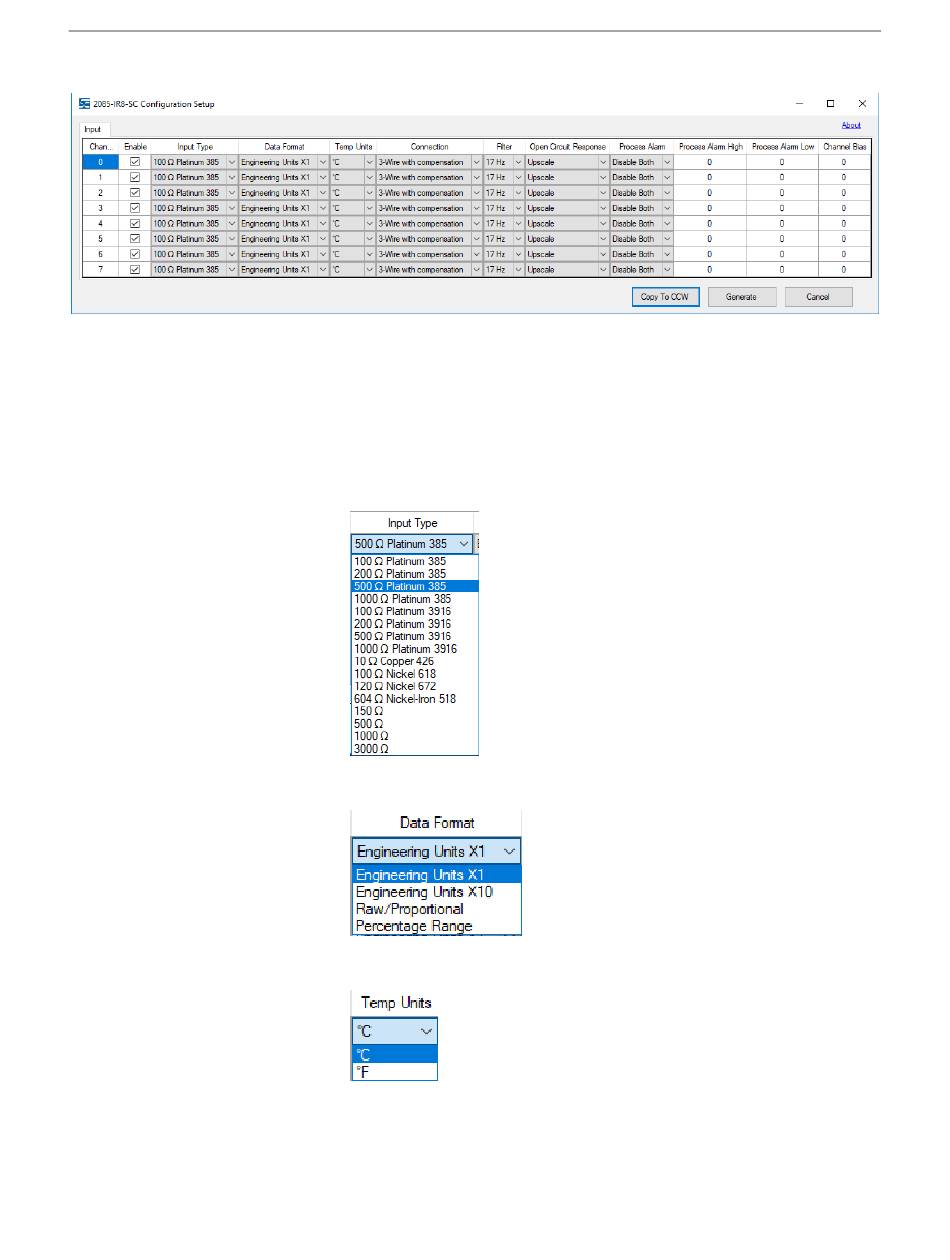Image resolution: width=950 pixels, height=1260 pixels.
Task: Choose Raw/Proportional in the Data Format list
Action: coord(410,909)
